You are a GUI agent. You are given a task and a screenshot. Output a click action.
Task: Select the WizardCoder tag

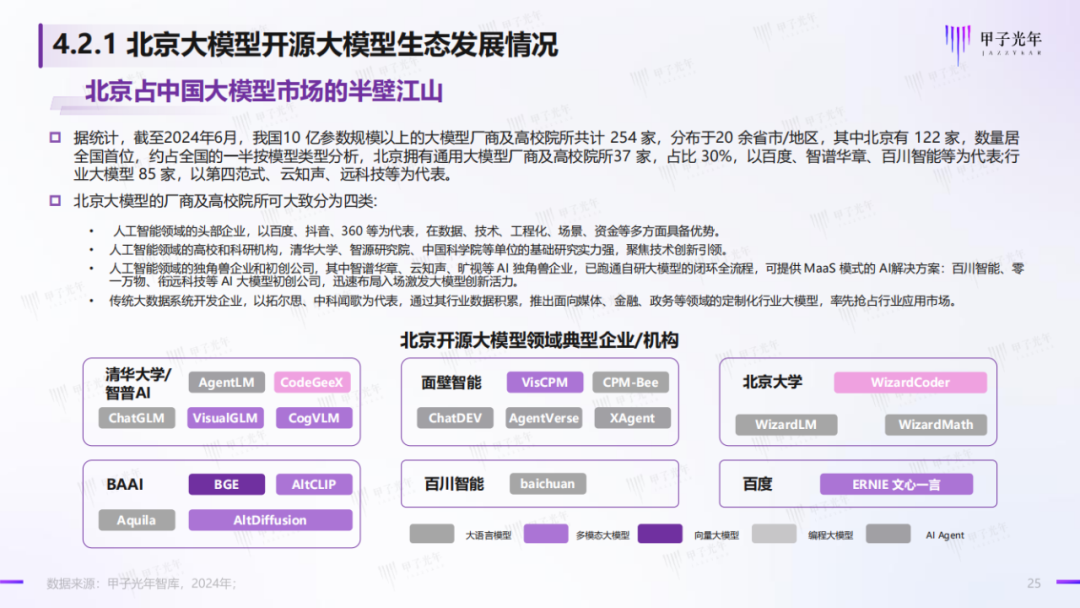tap(911, 382)
